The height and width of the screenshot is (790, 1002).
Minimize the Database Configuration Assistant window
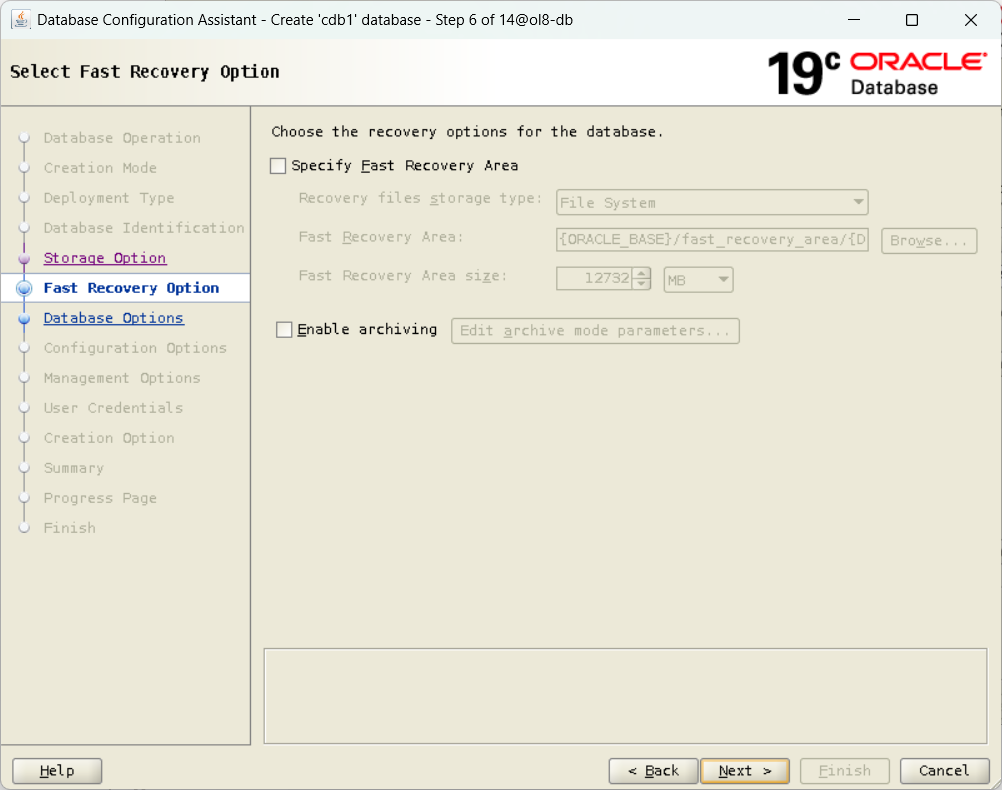[x=854, y=20]
